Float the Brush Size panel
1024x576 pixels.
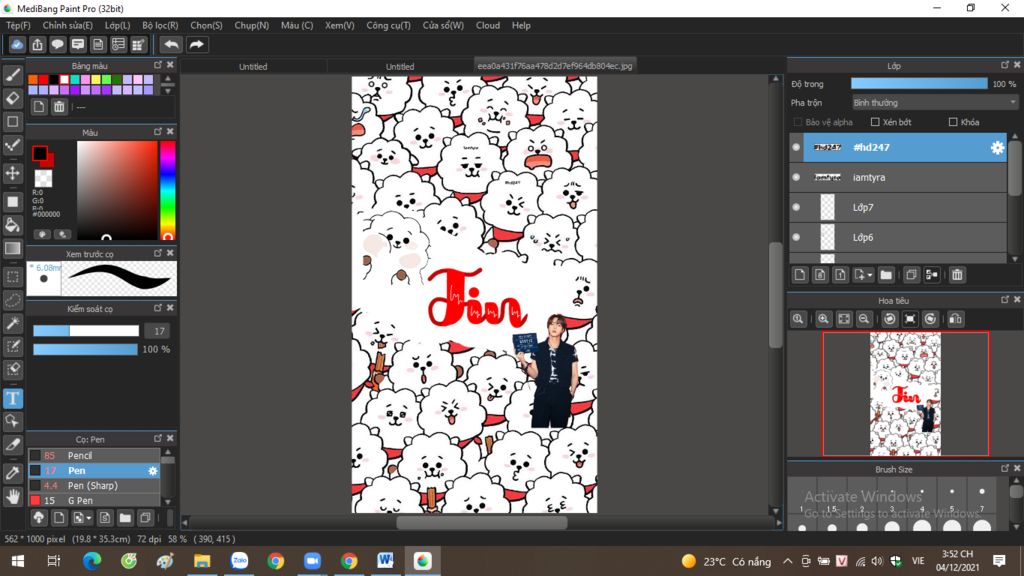1004,468
